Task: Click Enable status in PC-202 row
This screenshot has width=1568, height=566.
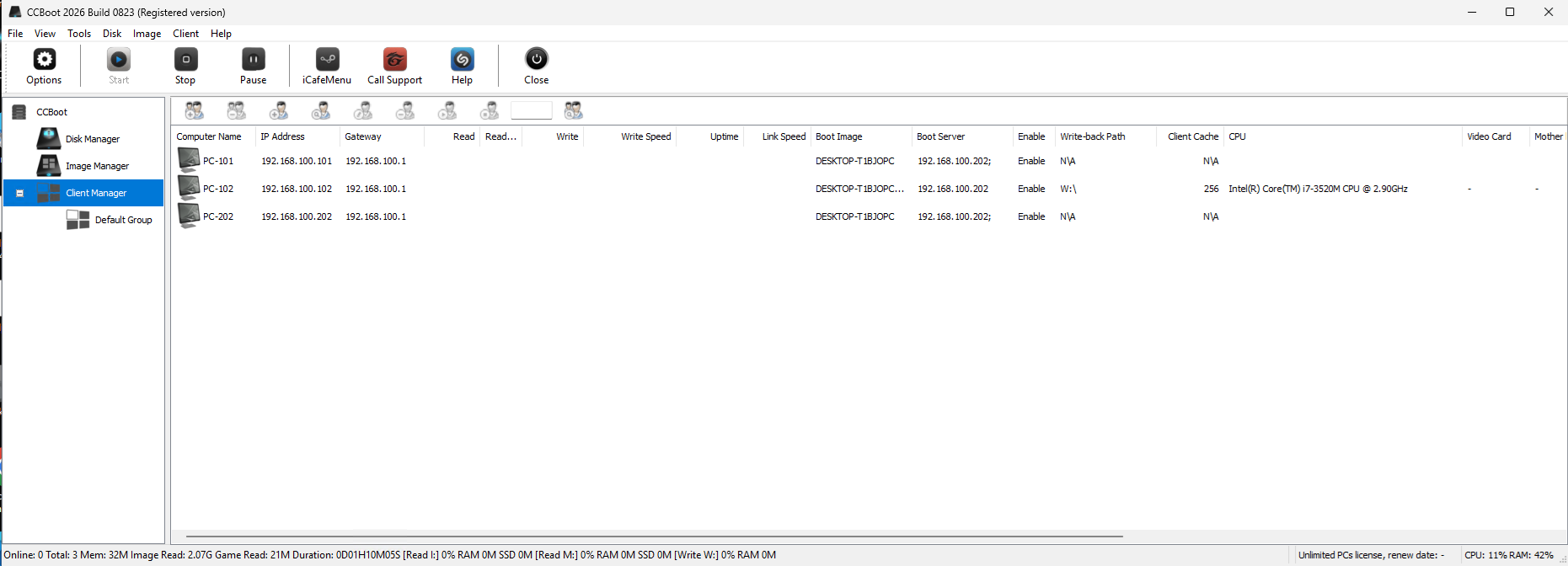Action: (x=1031, y=216)
